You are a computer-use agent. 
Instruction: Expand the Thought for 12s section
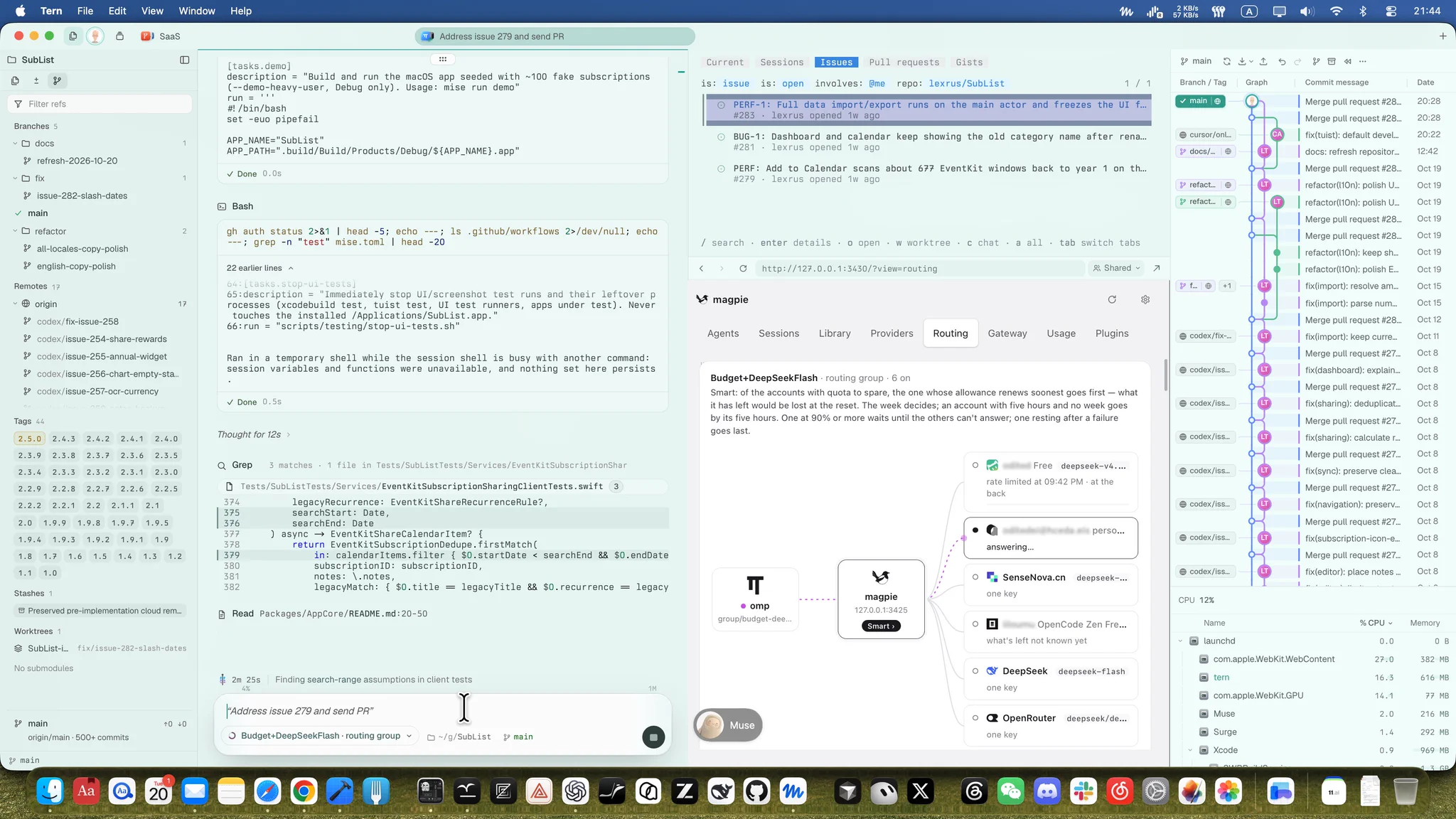click(254, 434)
